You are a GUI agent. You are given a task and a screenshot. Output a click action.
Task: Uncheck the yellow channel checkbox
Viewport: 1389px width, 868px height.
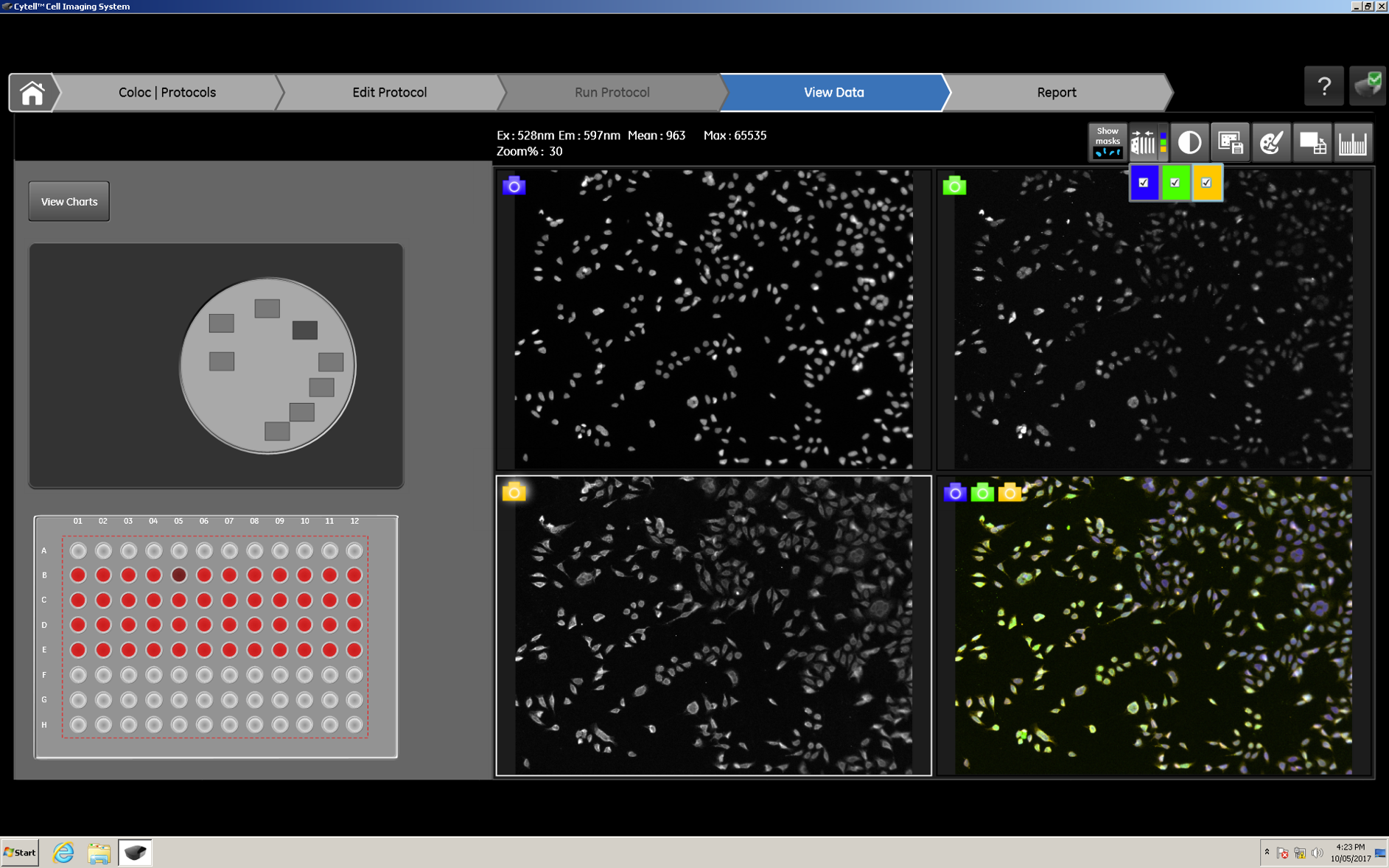coord(1206,183)
